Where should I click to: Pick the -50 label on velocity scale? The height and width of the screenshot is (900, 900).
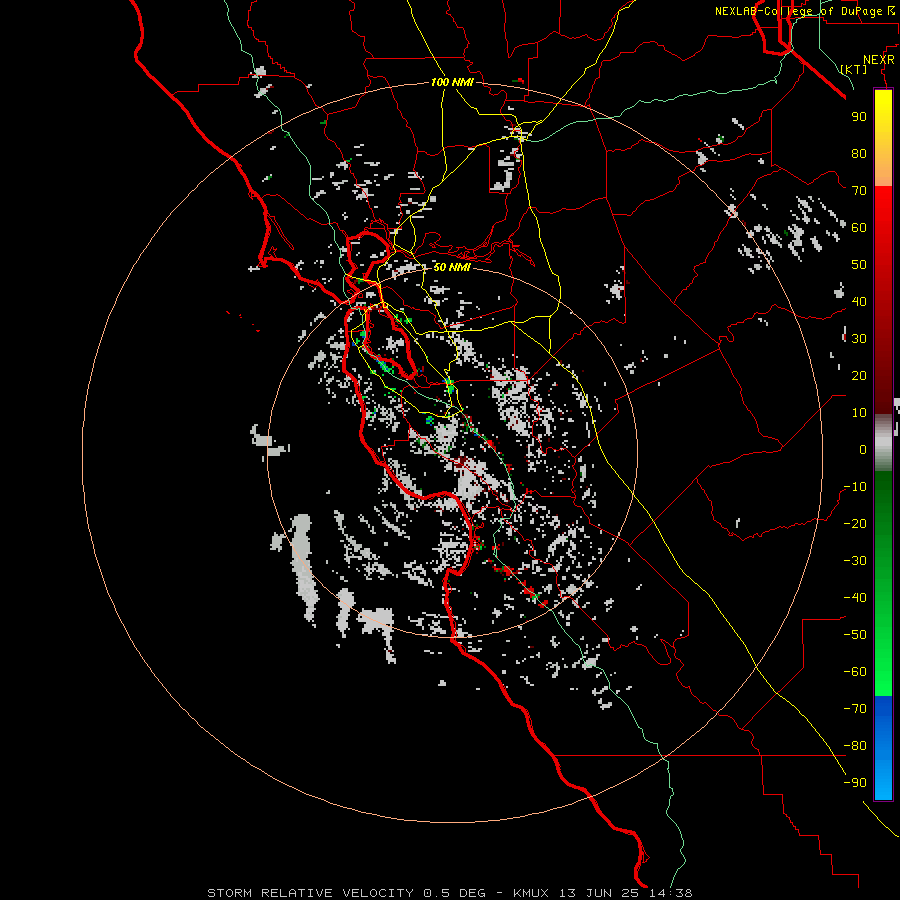[855, 635]
